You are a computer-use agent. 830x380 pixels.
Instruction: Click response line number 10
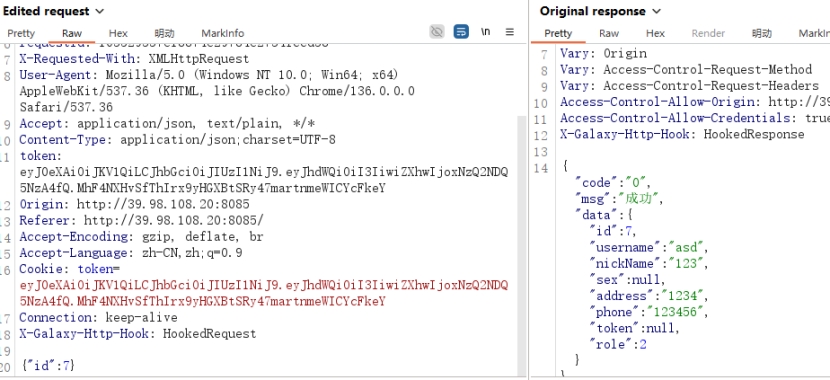tap(541, 103)
